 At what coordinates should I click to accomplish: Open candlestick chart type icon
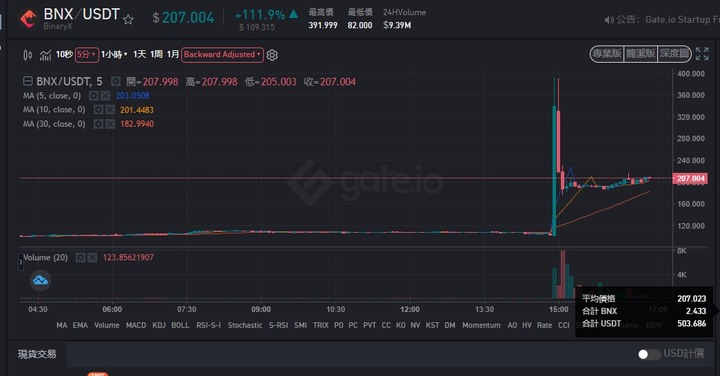point(28,55)
